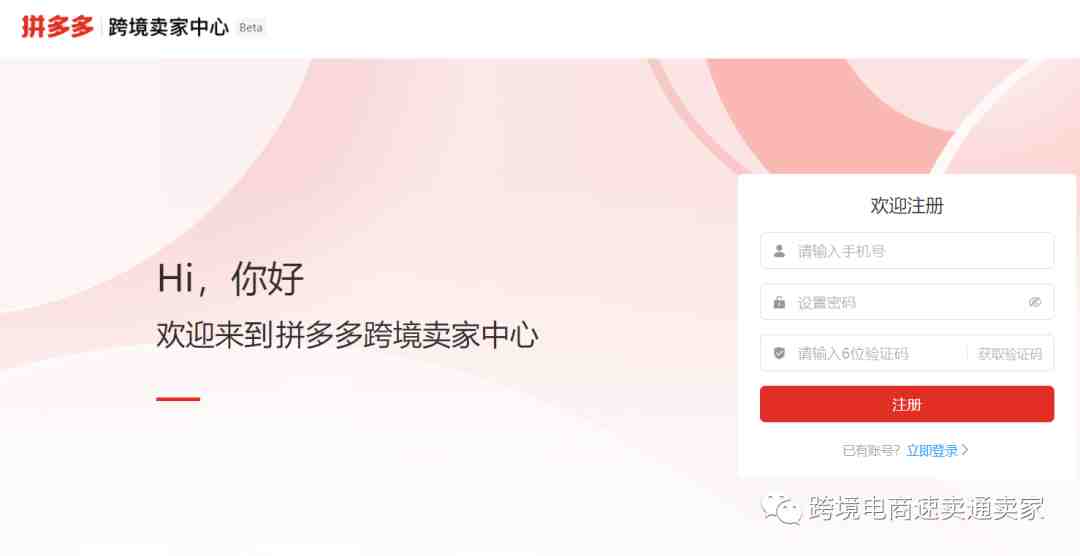Click the 欢迎来到拼多多跨境卖家中心 text
The image size is (1080, 556).
[347, 335]
